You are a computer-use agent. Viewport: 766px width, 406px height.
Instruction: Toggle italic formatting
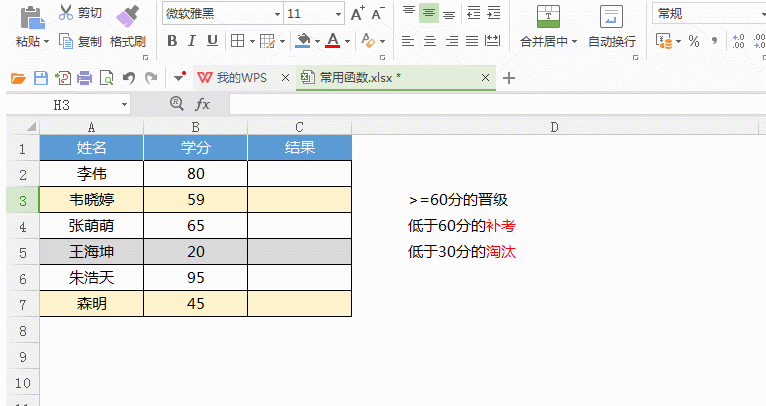(192, 41)
